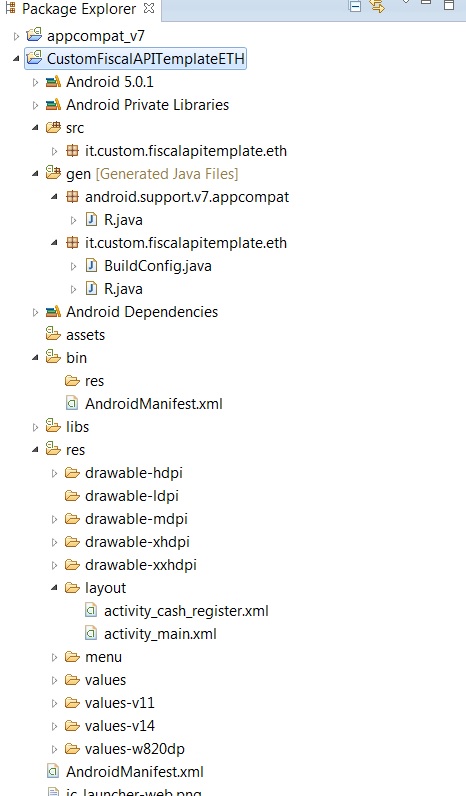This screenshot has width=466, height=796.
Task: Collapse the layout folder
Action: [x=54, y=588]
